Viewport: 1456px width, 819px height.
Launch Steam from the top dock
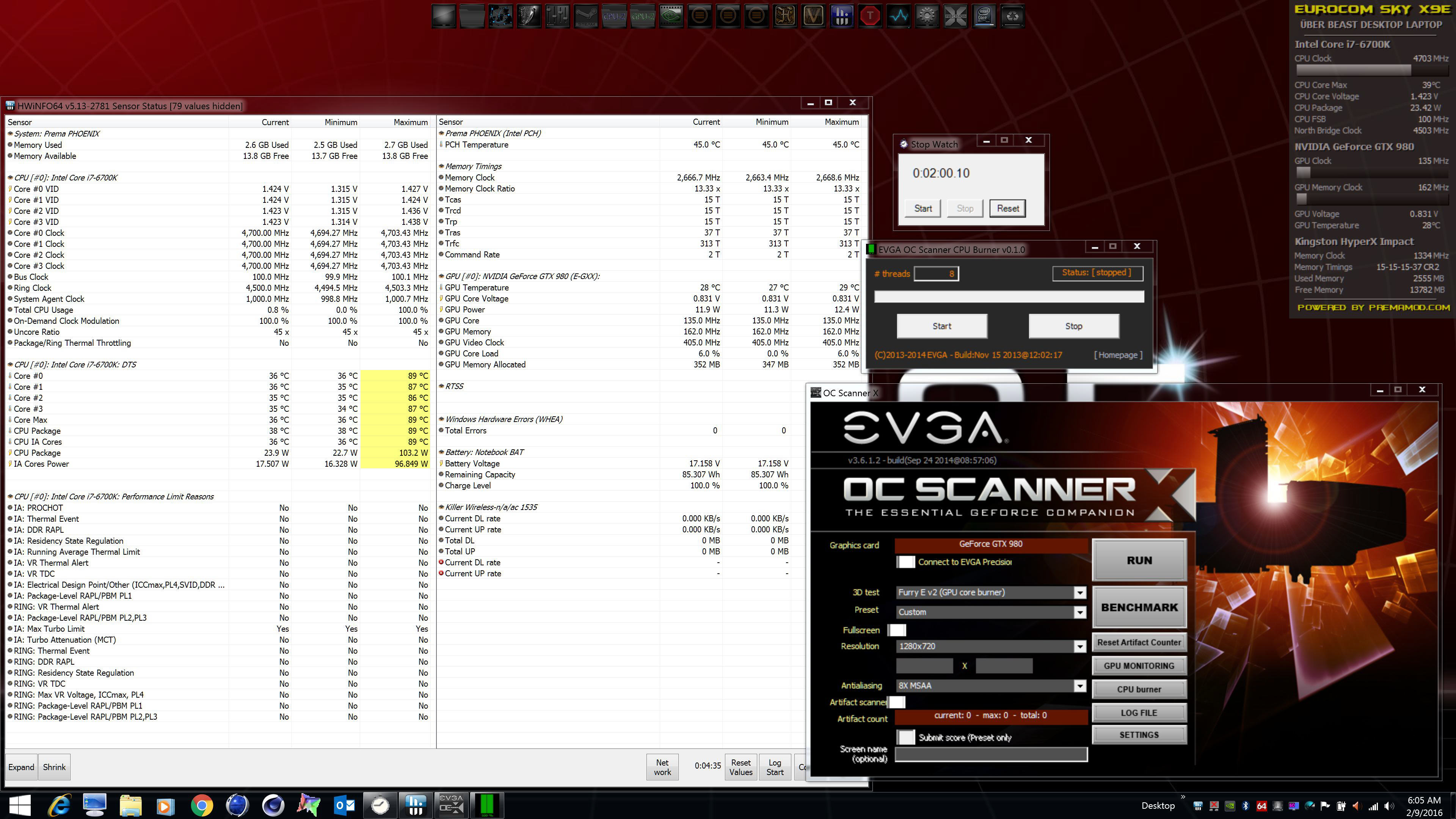click(585, 16)
